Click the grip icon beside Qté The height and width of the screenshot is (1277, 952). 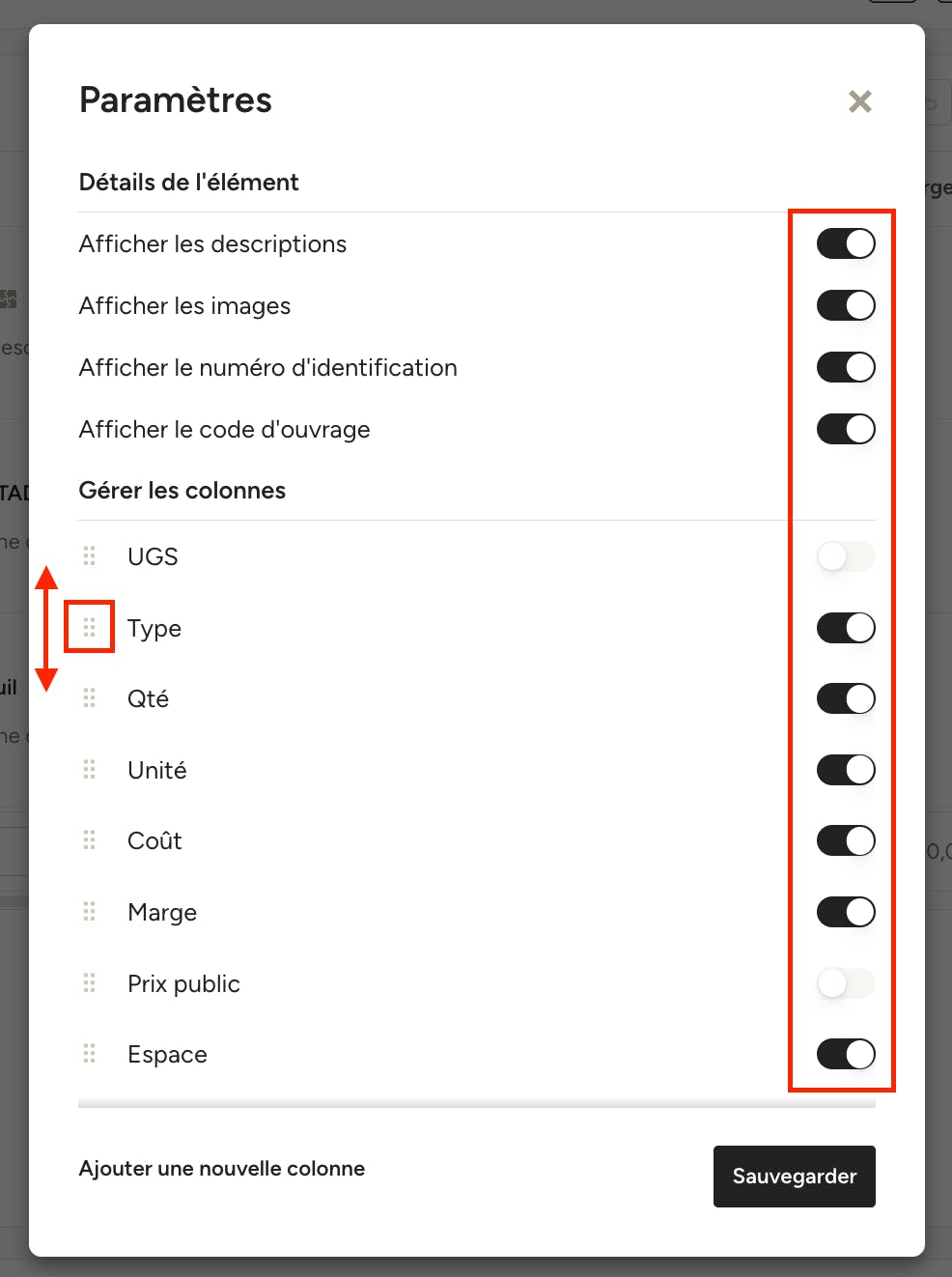tap(90, 697)
